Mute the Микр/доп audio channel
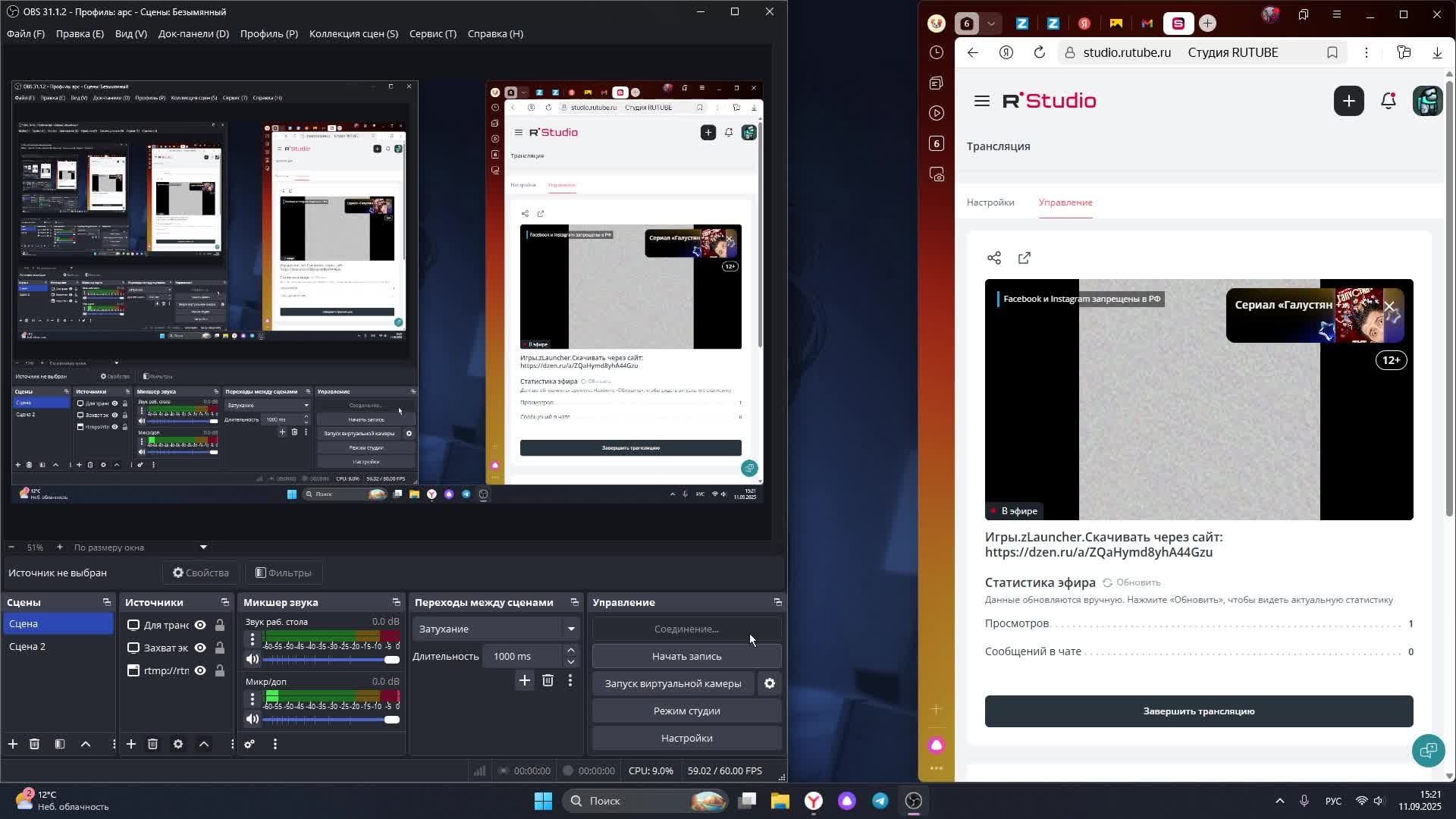The height and width of the screenshot is (819, 1456). click(x=252, y=719)
